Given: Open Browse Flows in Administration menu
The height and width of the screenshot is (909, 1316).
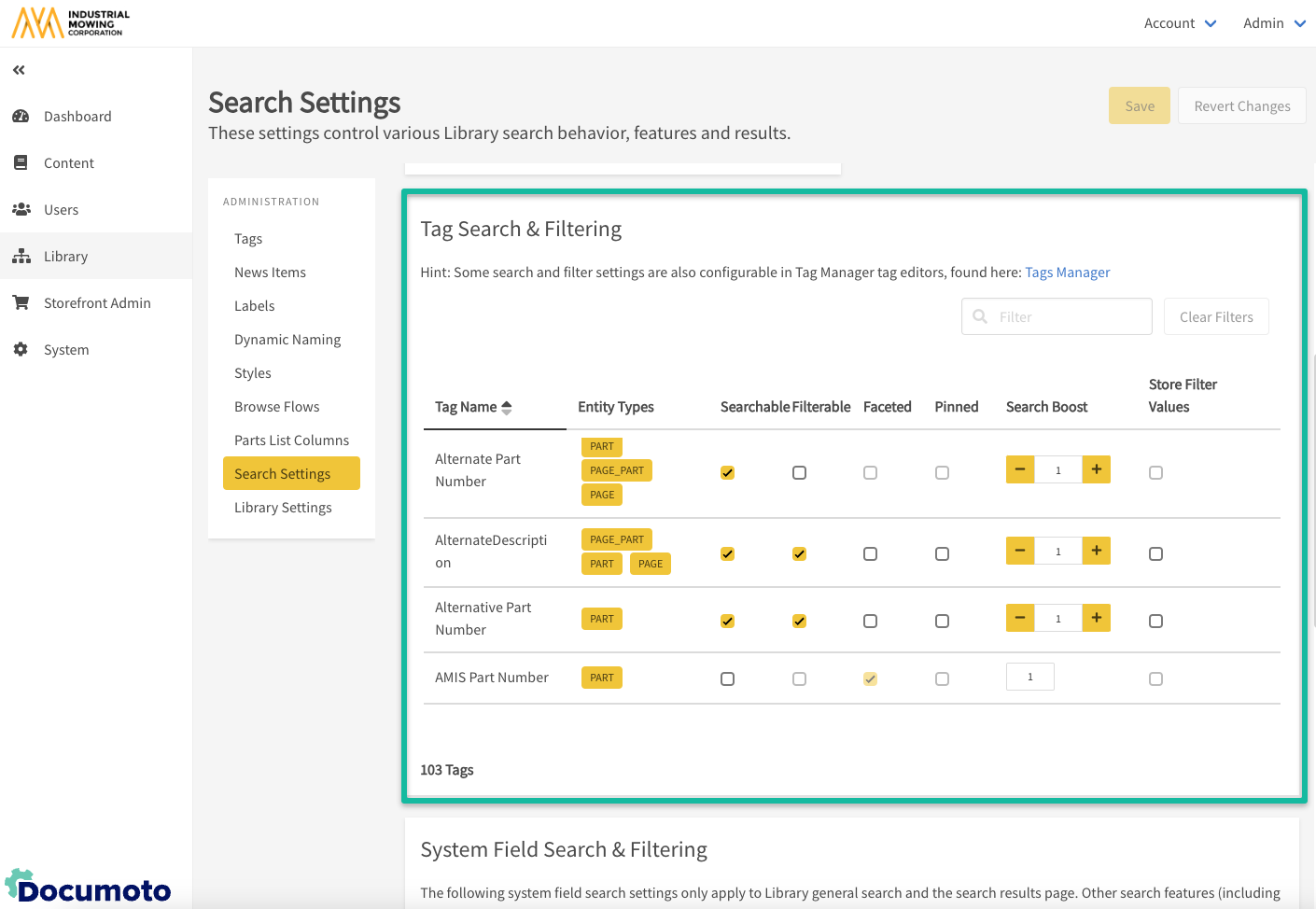Looking at the screenshot, I should tap(277, 407).
